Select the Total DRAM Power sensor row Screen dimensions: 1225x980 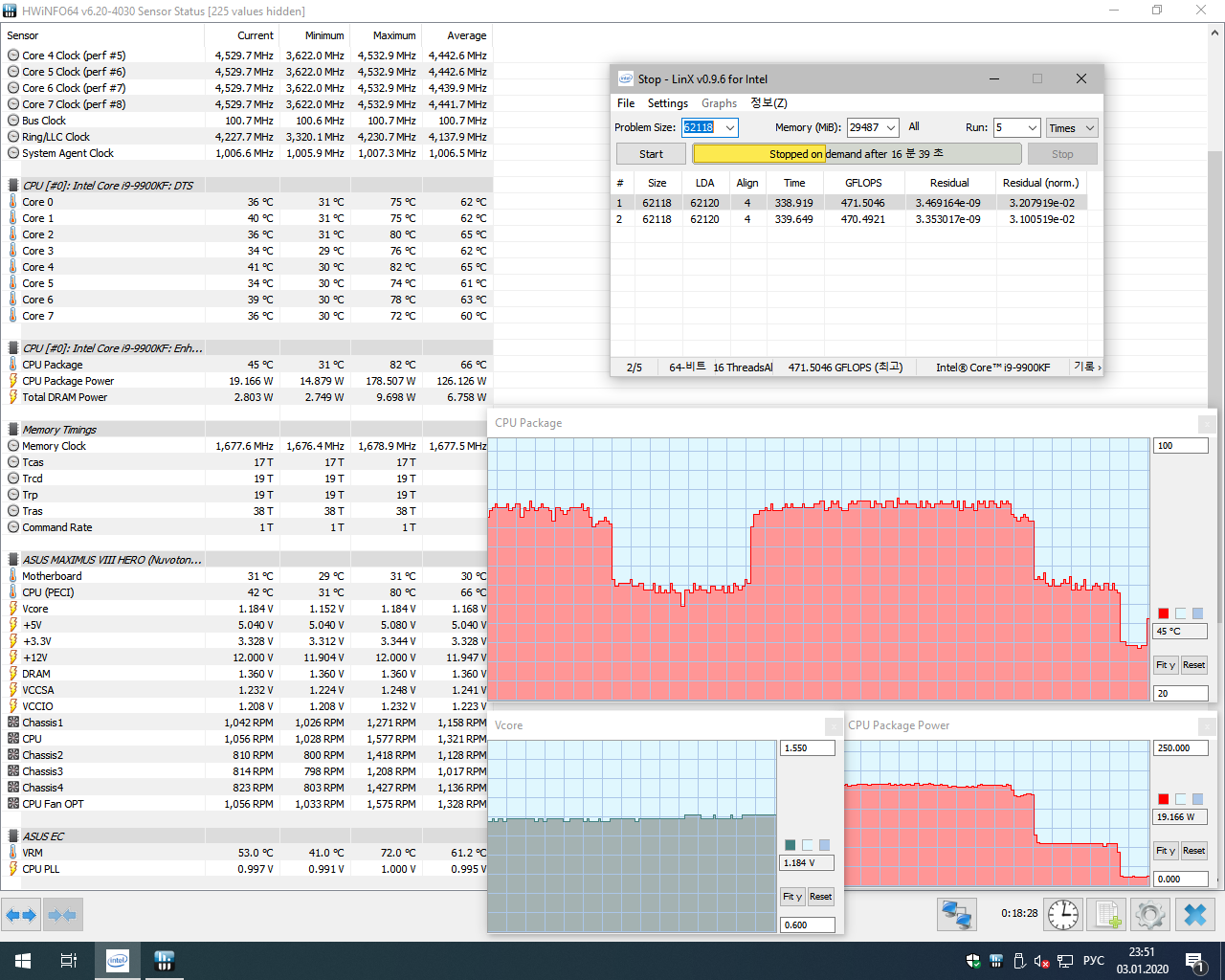pos(247,397)
